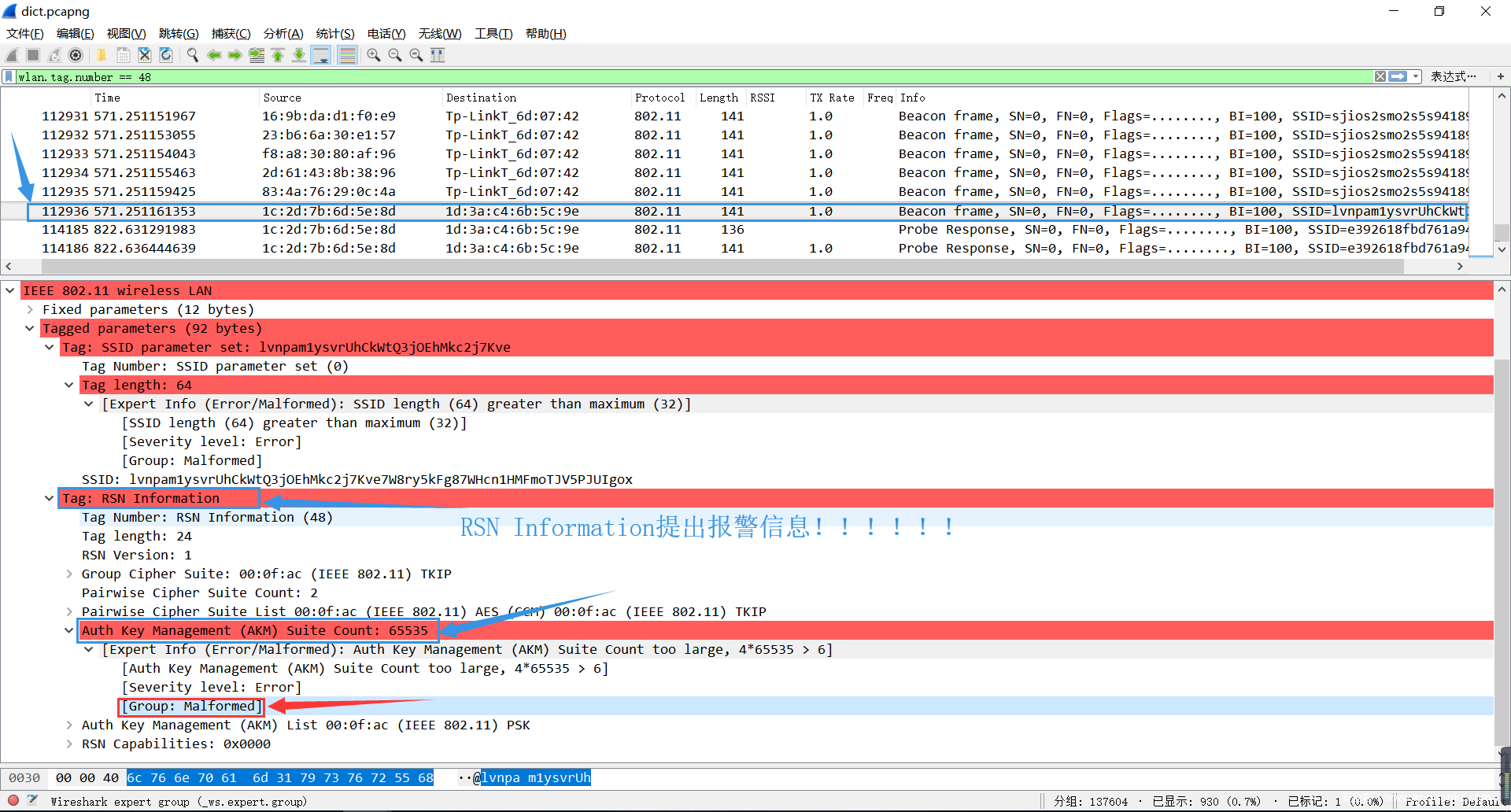Click the capture options gear icon
The width and height of the screenshot is (1511, 812).
tap(76, 55)
